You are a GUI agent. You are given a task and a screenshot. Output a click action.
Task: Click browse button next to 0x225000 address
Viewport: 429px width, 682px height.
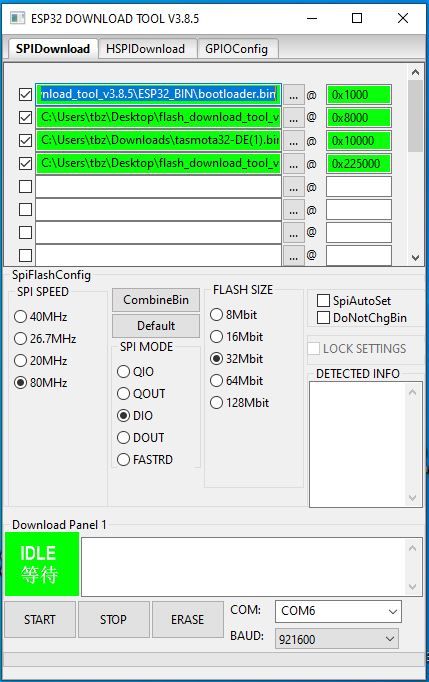click(x=294, y=164)
